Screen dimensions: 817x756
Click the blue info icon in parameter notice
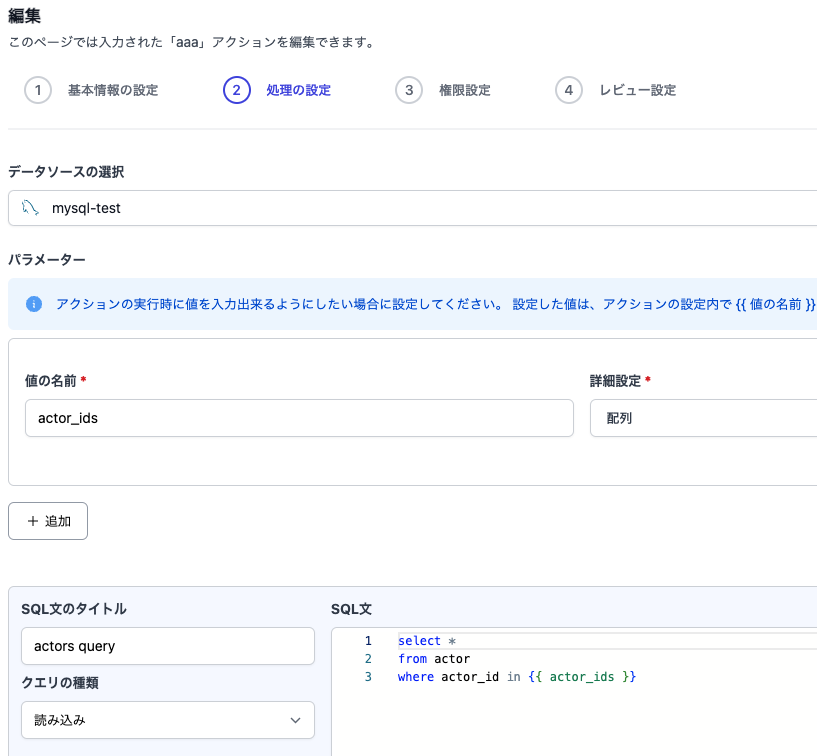click(x=34, y=304)
